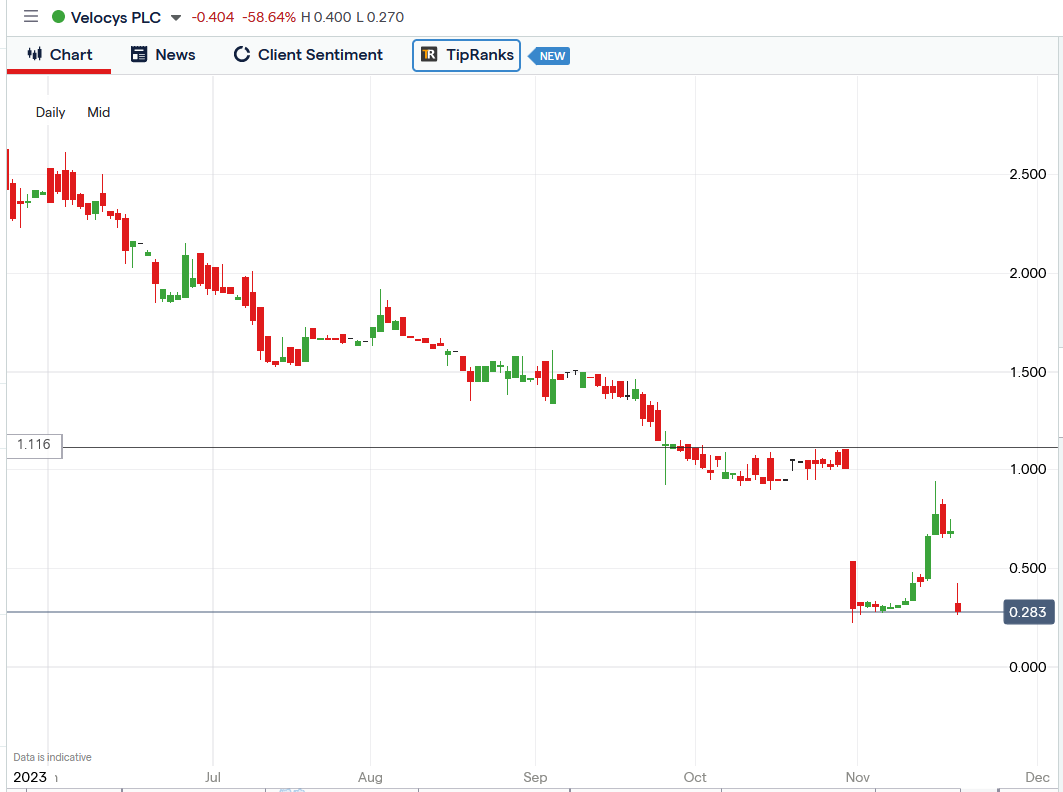
Task: Click the NEW badge next to TipRanks
Action: pyautogui.click(x=550, y=56)
